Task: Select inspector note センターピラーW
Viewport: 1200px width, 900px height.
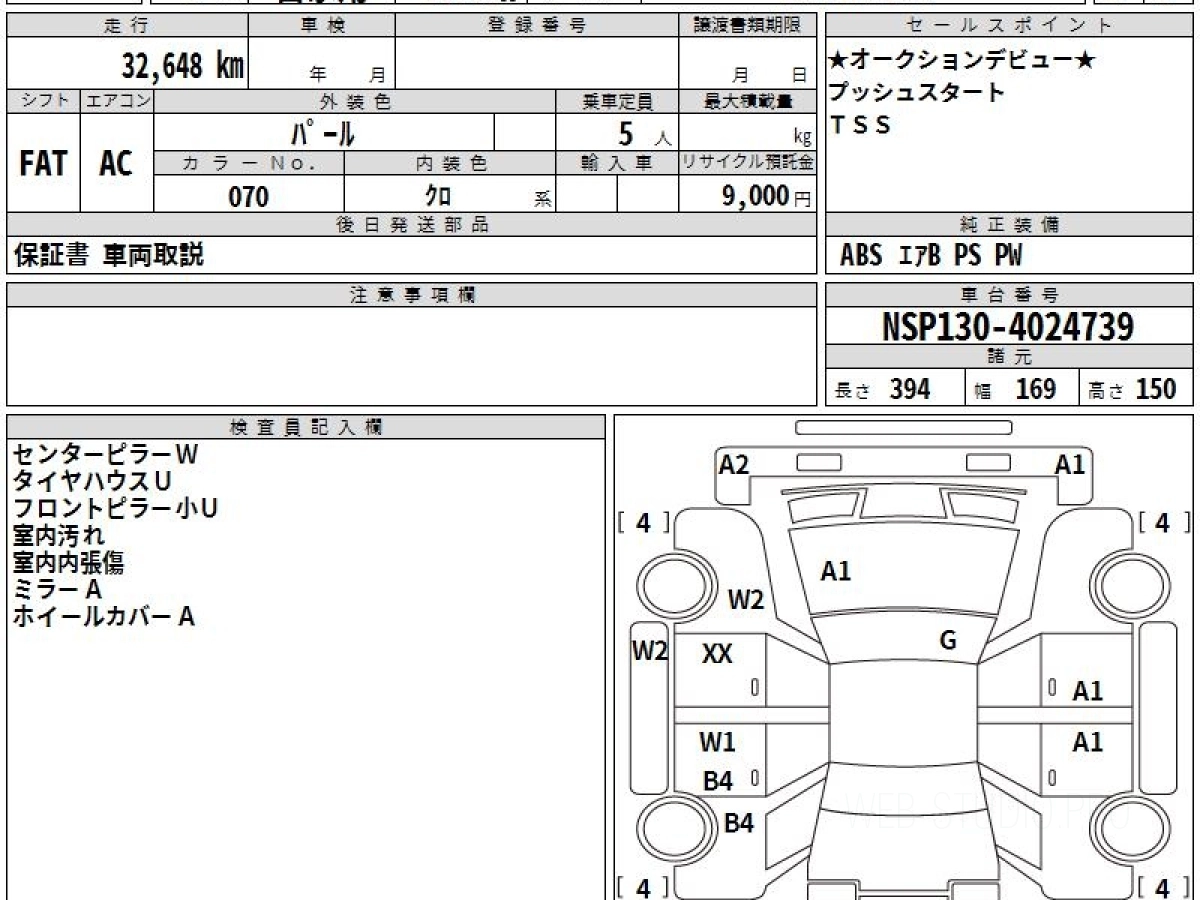Action: click(x=105, y=454)
